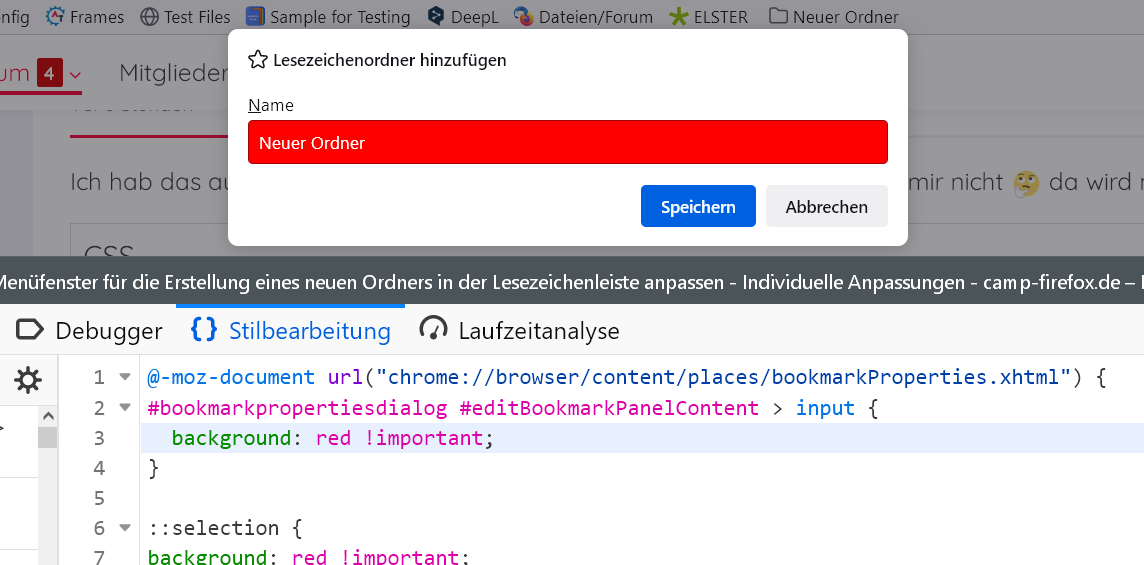The height and width of the screenshot is (565, 1144).
Task: Click the globe icon beside Test Files
Action: click(150, 16)
